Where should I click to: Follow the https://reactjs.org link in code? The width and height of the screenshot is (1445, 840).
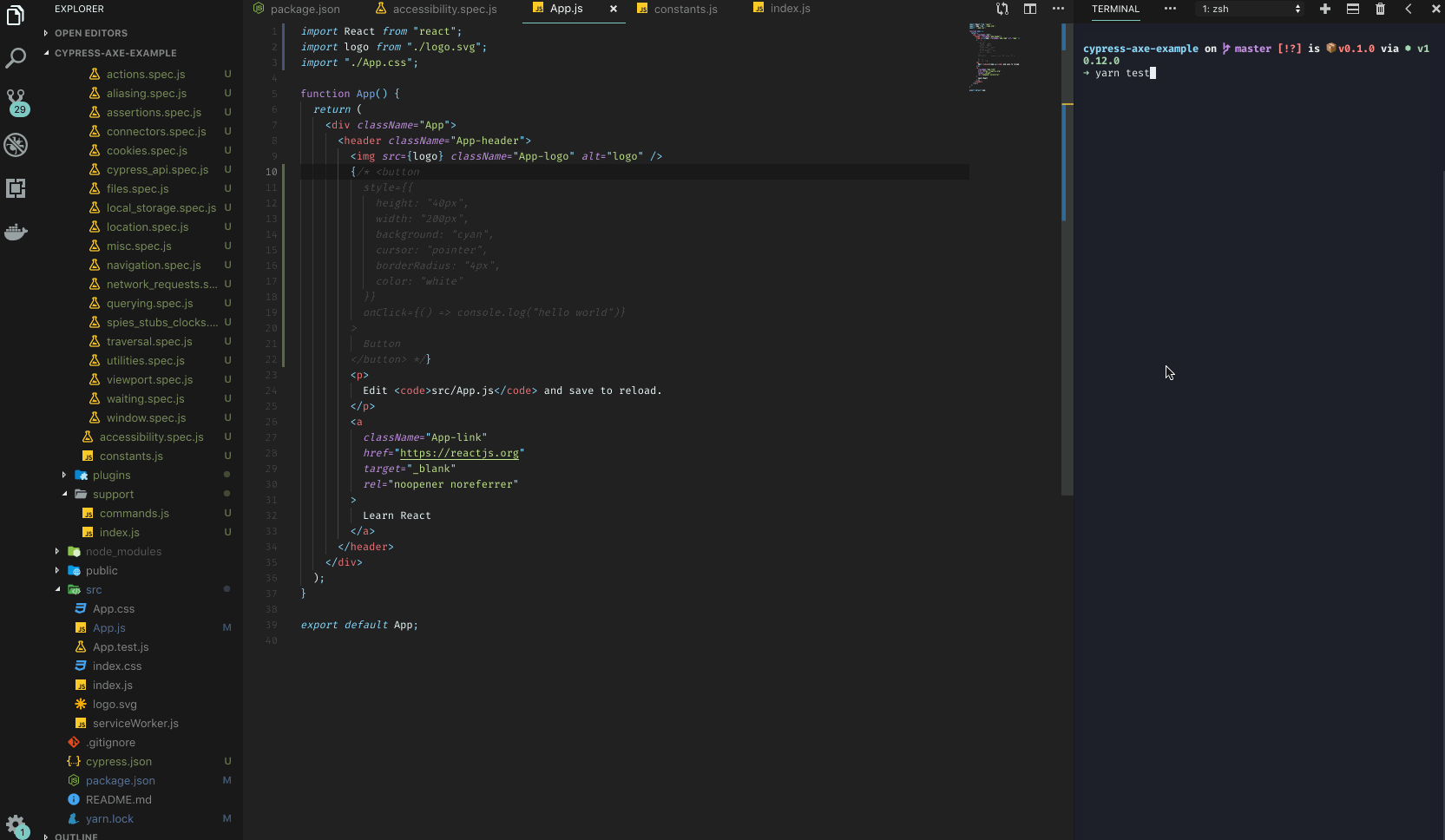(459, 453)
